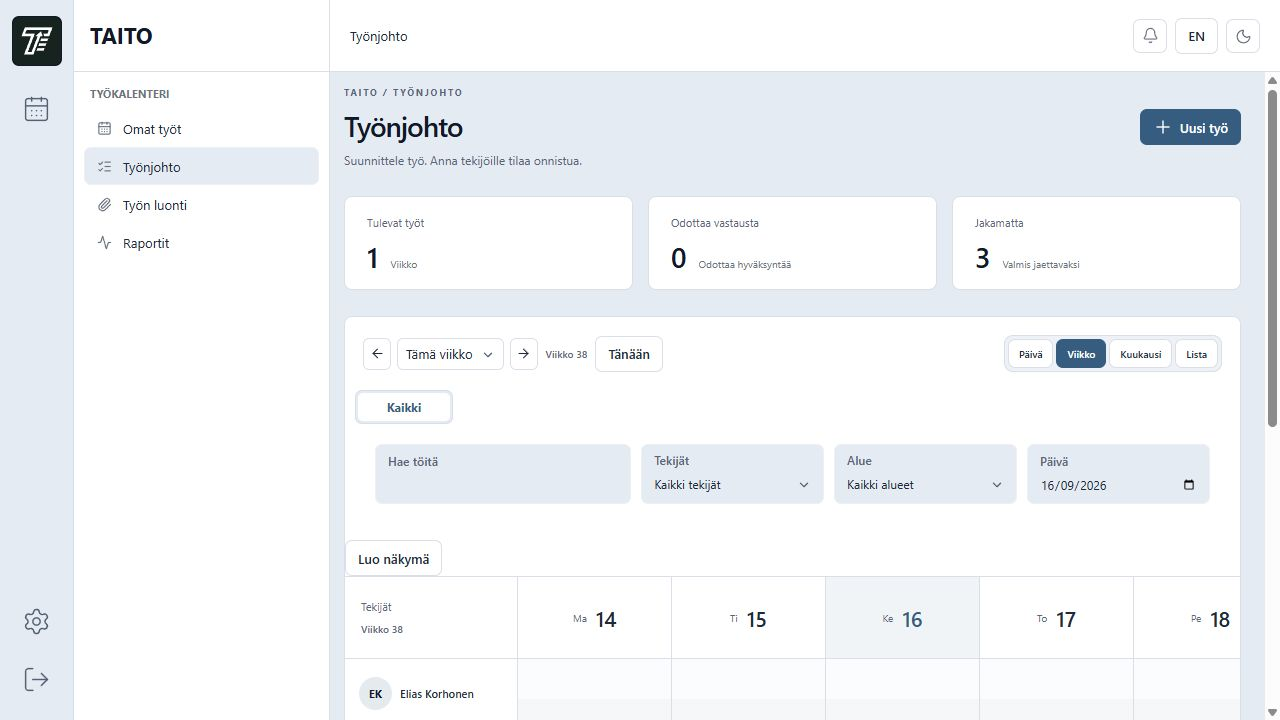This screenshot has width=1280, height=720.
Task: Click the TAITO logo icon
Action: [37, 41]
